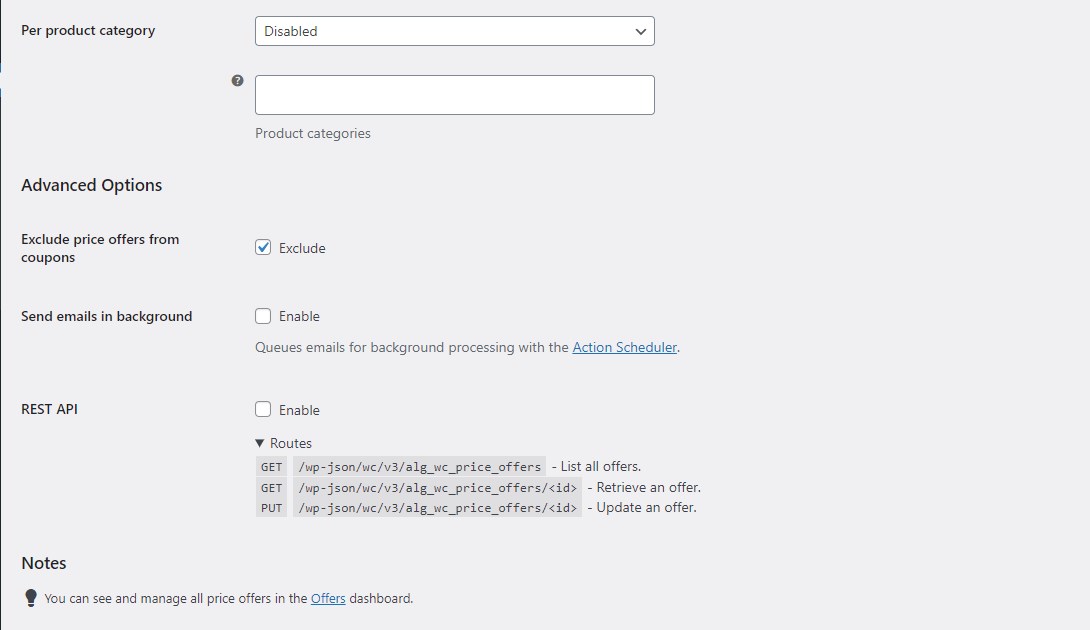This screenshot has height=630, width=1090.
Task: Click the Advanced Options section heading
Action: point(91,185)
